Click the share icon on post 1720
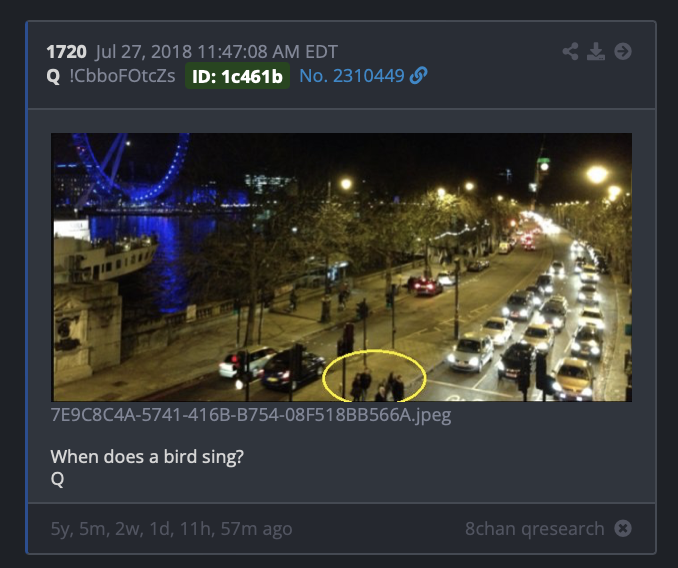 click(570, 51)
